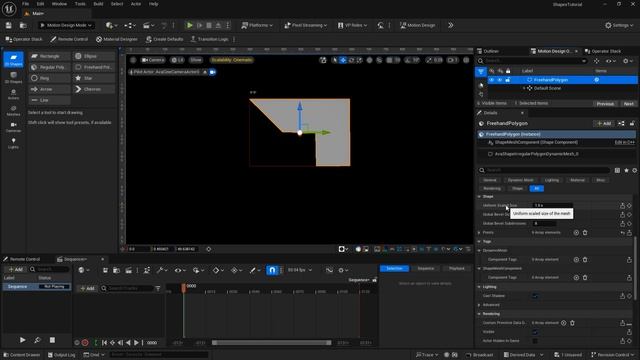Expand the Advanced section under Lighting
640x360 pixels.
[480, 305]
